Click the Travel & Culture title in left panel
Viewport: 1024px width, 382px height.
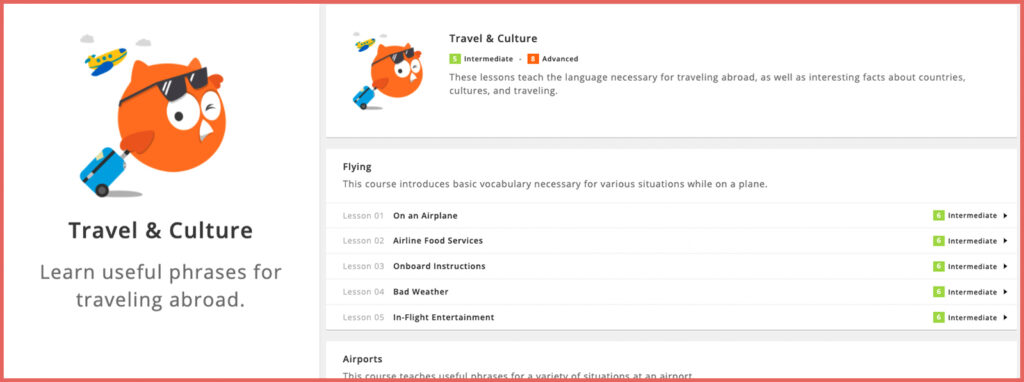(161, 231)
